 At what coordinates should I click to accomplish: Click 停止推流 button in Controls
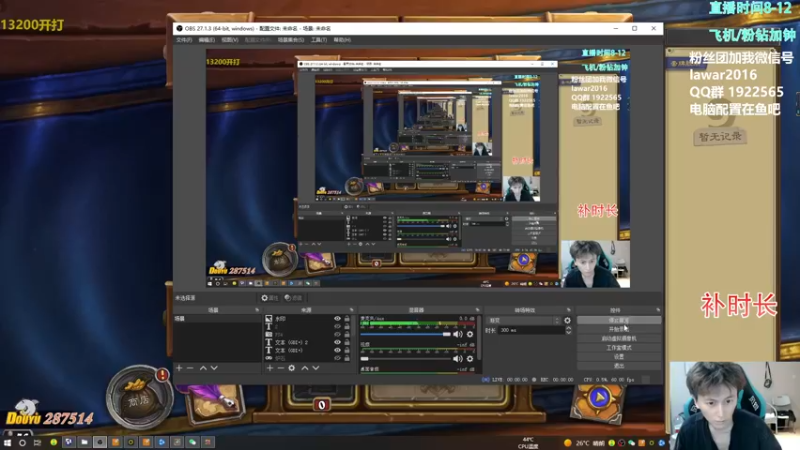click(x=619, y=320)
